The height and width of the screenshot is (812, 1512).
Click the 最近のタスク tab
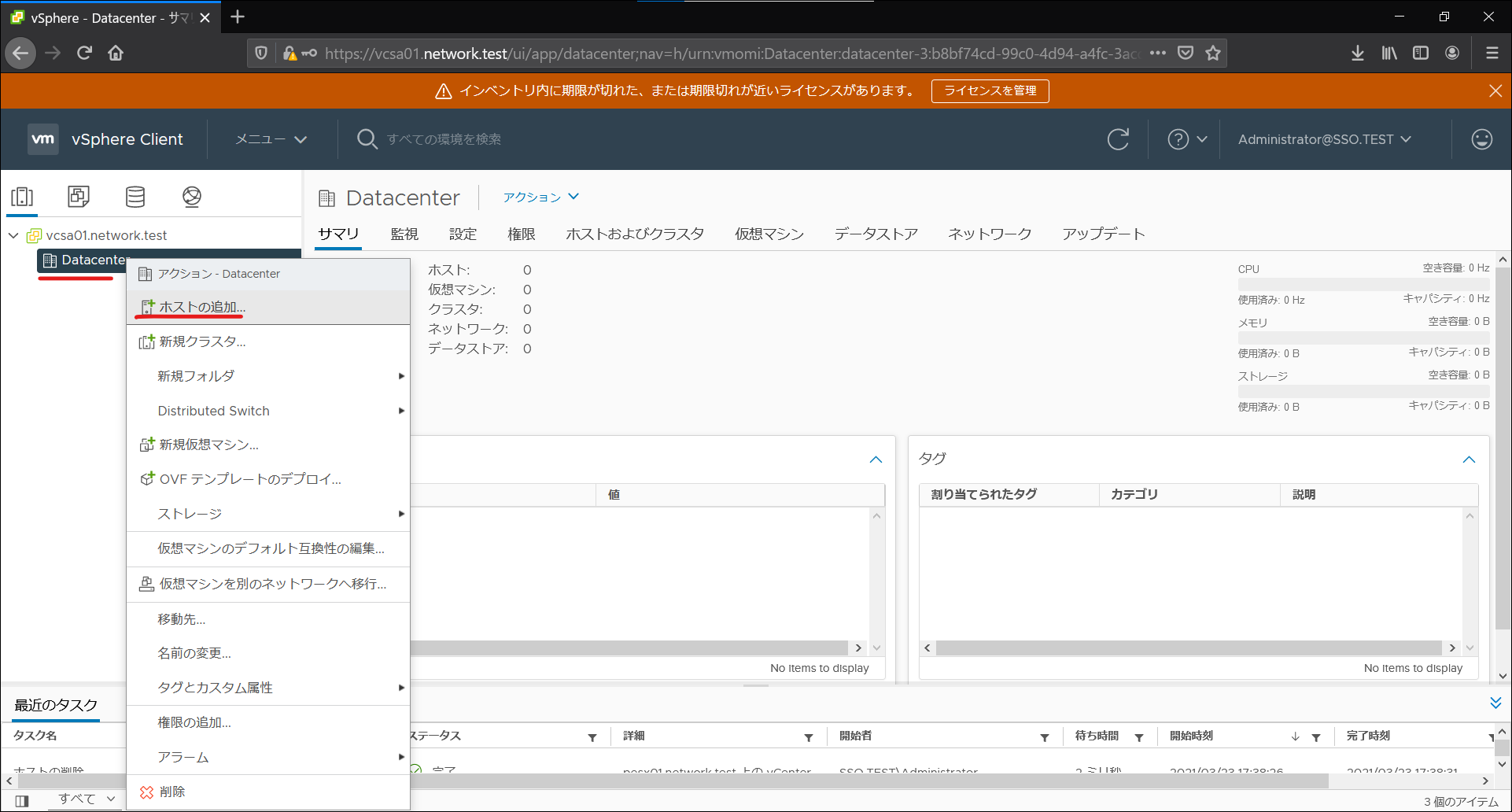pyautogui.click(x=56, y=705)
